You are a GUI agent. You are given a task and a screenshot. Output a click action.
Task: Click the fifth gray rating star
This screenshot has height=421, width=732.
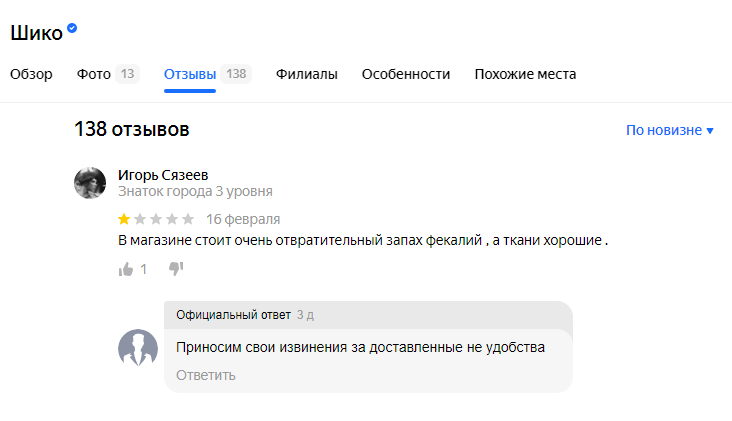click(x=188, y=219)
